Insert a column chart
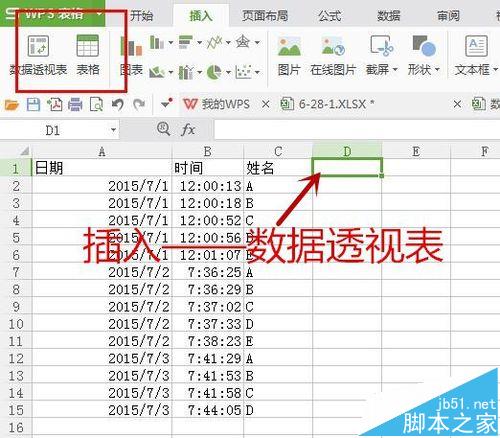500x438 pixels. click(156, 42)
